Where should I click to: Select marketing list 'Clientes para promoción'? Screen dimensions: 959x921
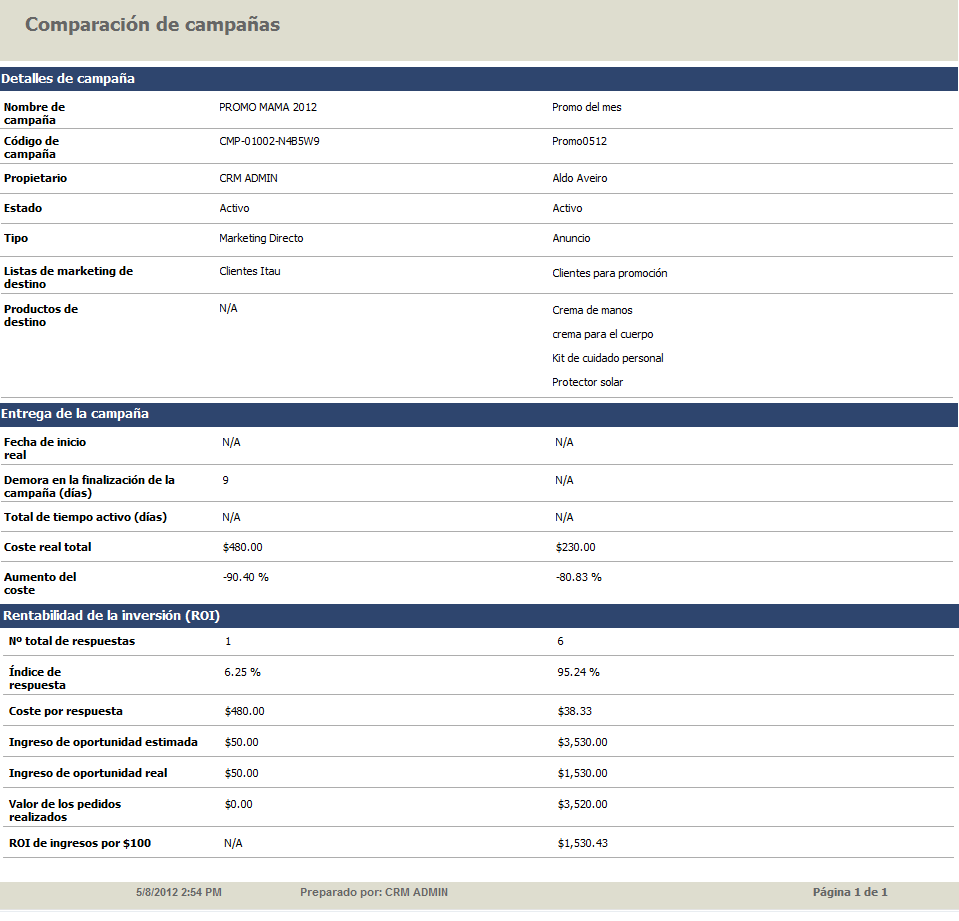pos(609,273)
